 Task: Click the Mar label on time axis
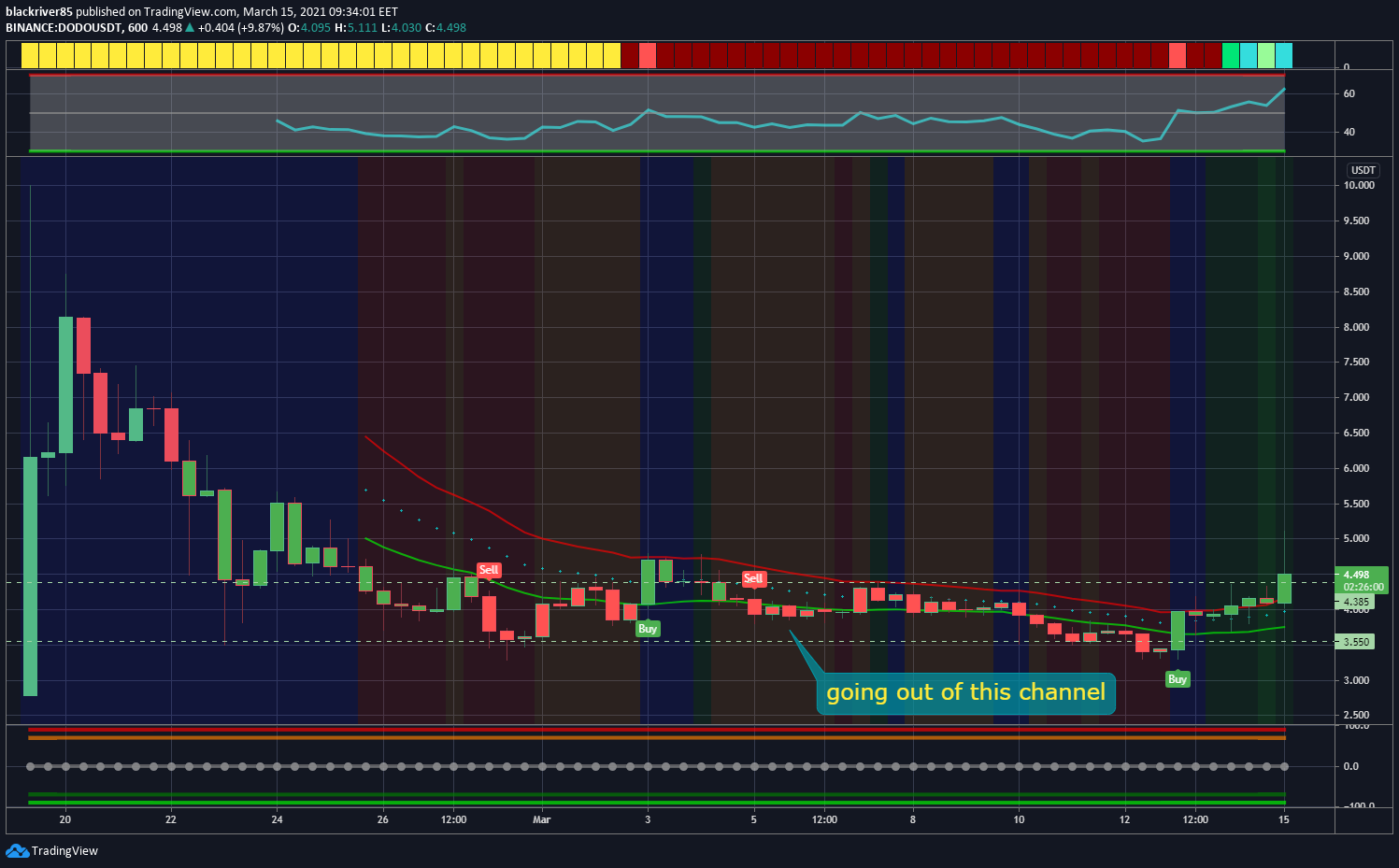click(x=542, y=819)
